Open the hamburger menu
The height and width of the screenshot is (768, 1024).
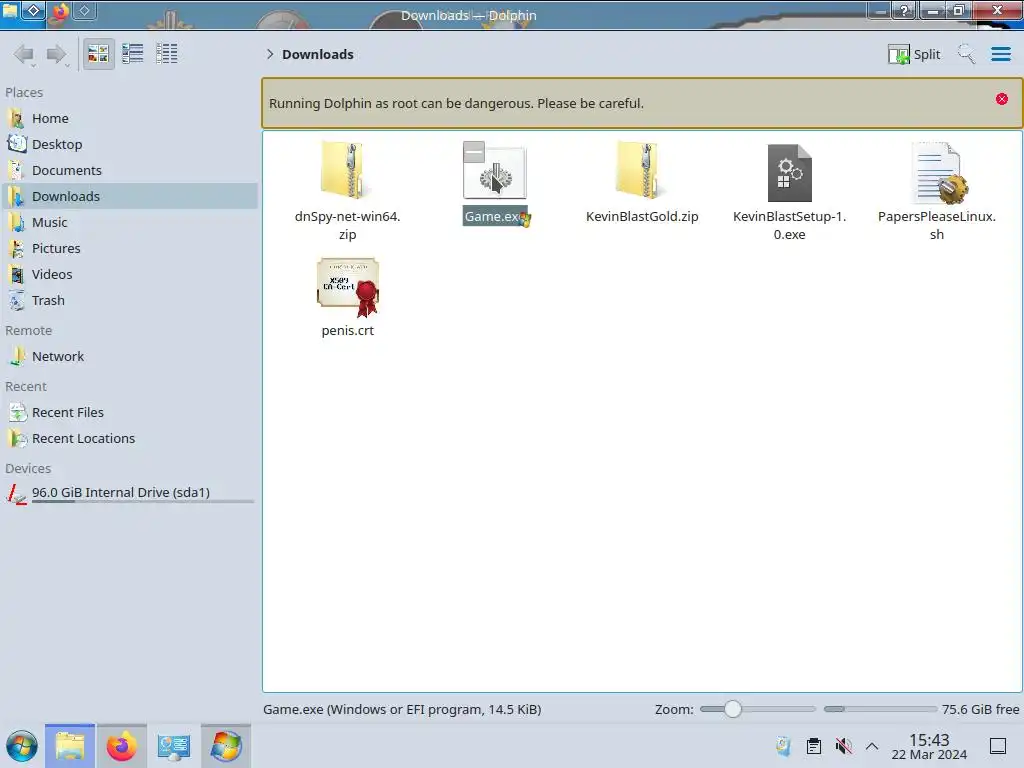coord(1000,54)
